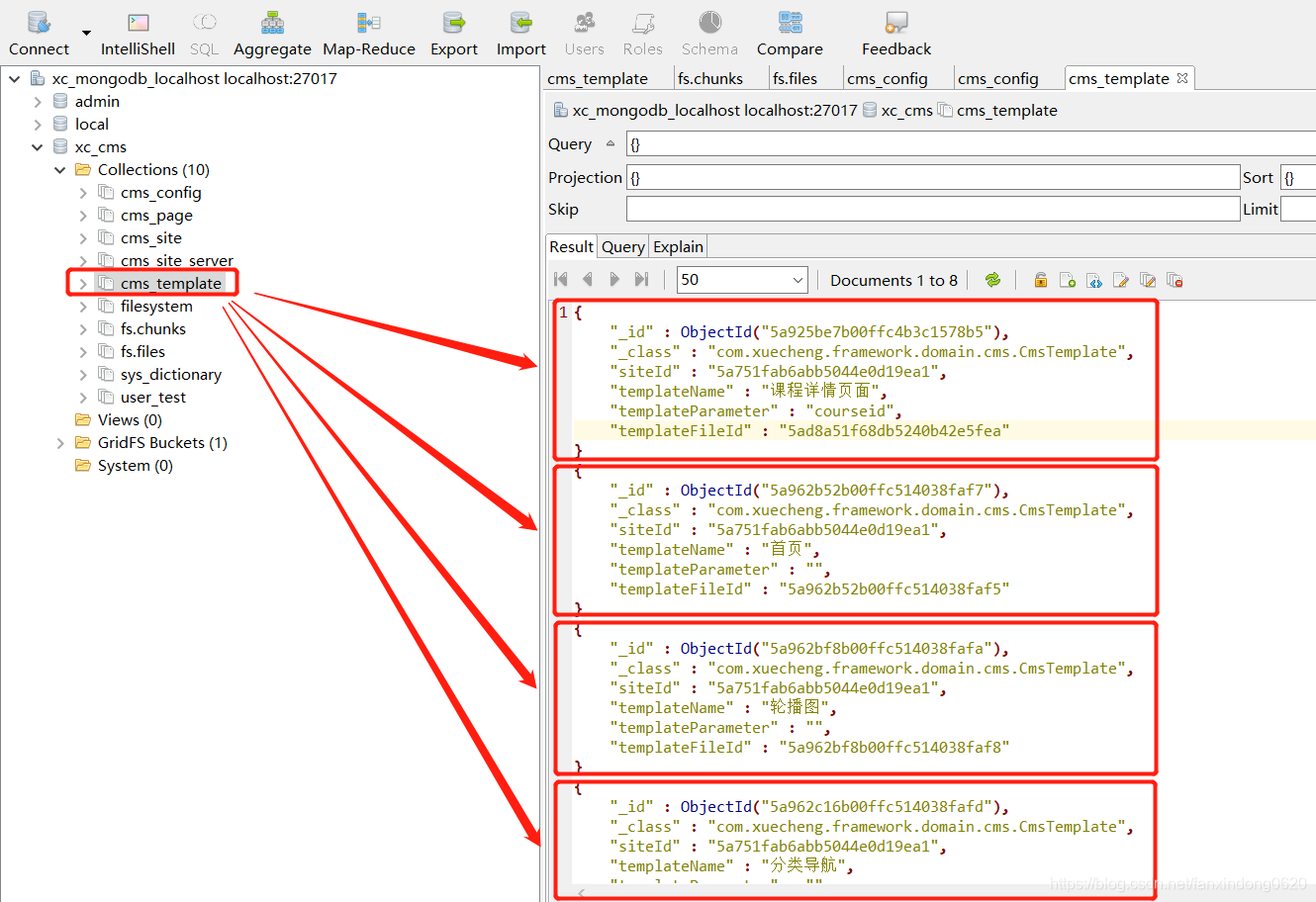Screen dimensions: 1316x902
Task: Click the view document JSON icon
Action: coord(1093,280)
